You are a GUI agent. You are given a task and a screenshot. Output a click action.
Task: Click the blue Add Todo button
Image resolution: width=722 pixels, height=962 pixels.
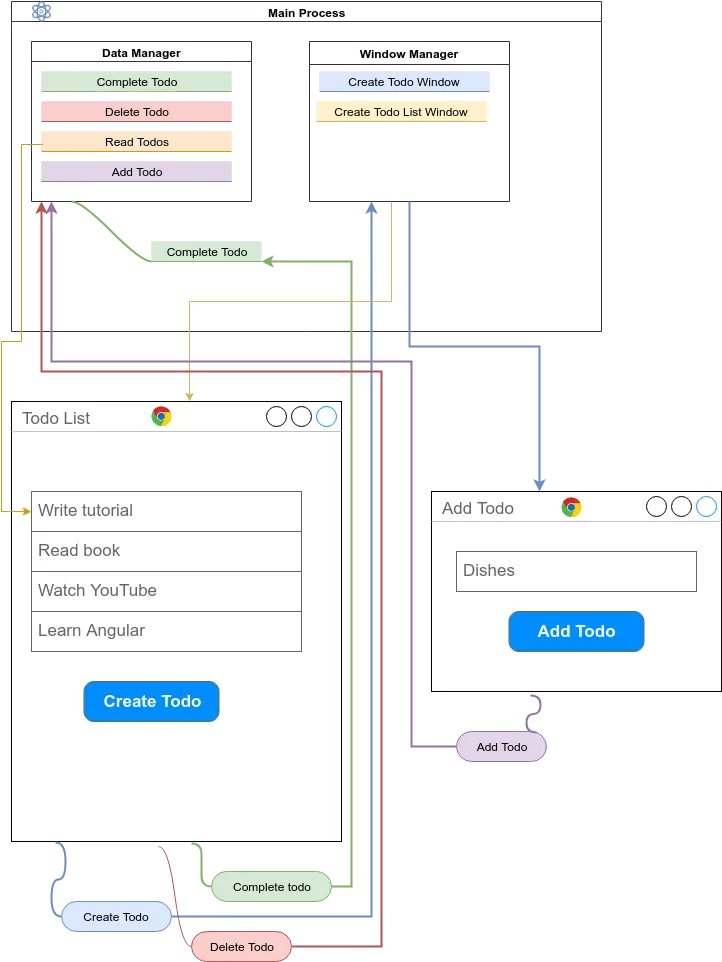coord(577,631)
